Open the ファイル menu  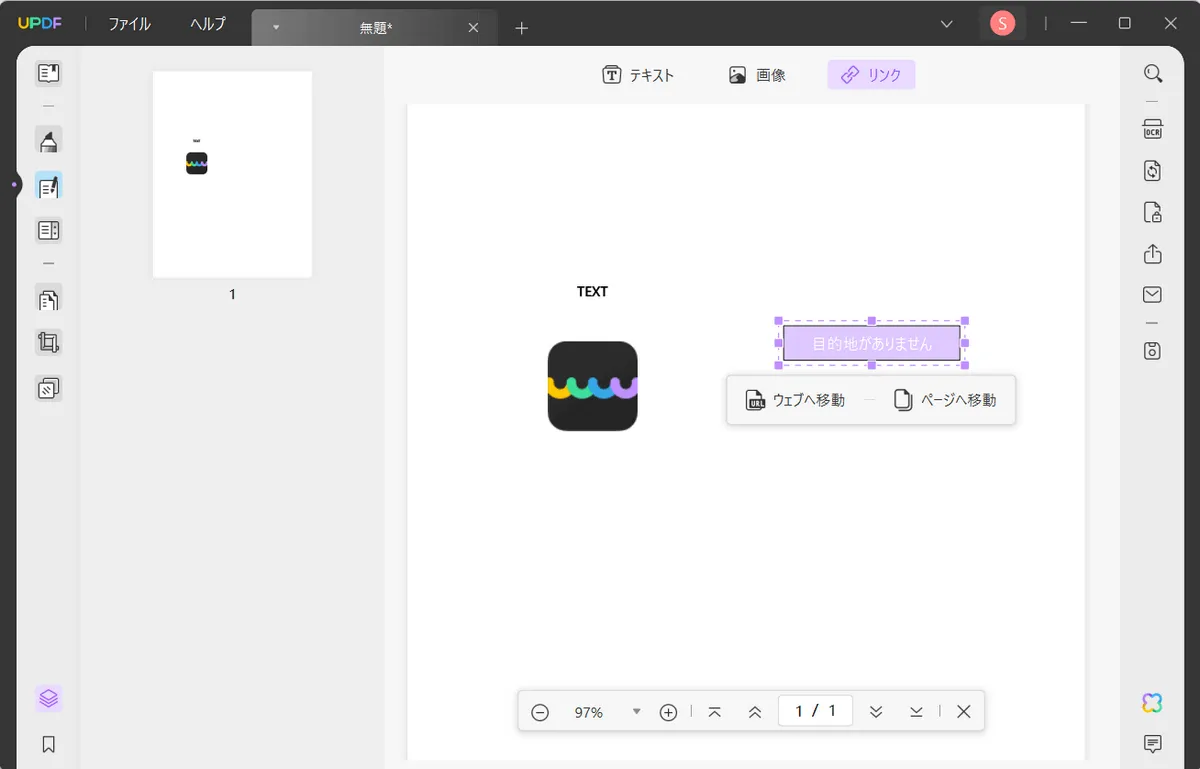(130, 24)
